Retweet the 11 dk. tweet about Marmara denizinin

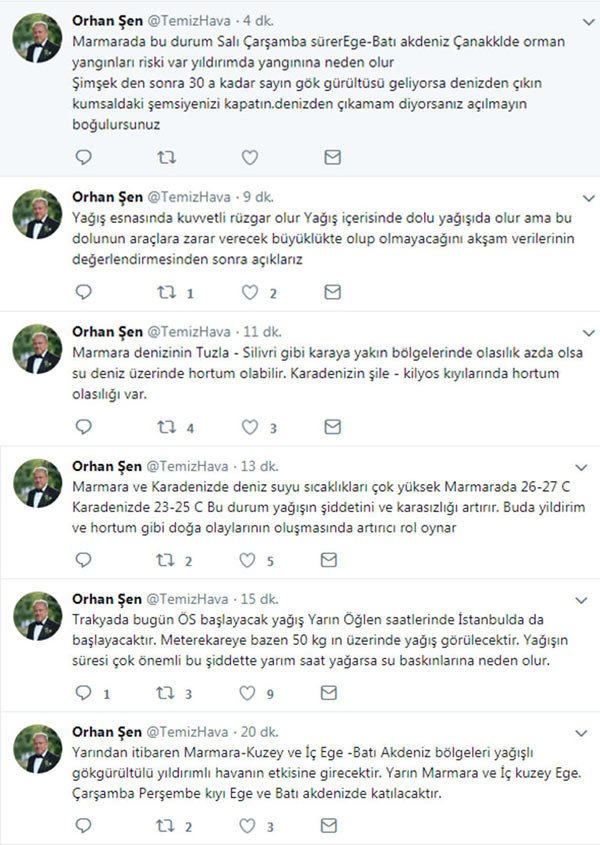[168, 427]
